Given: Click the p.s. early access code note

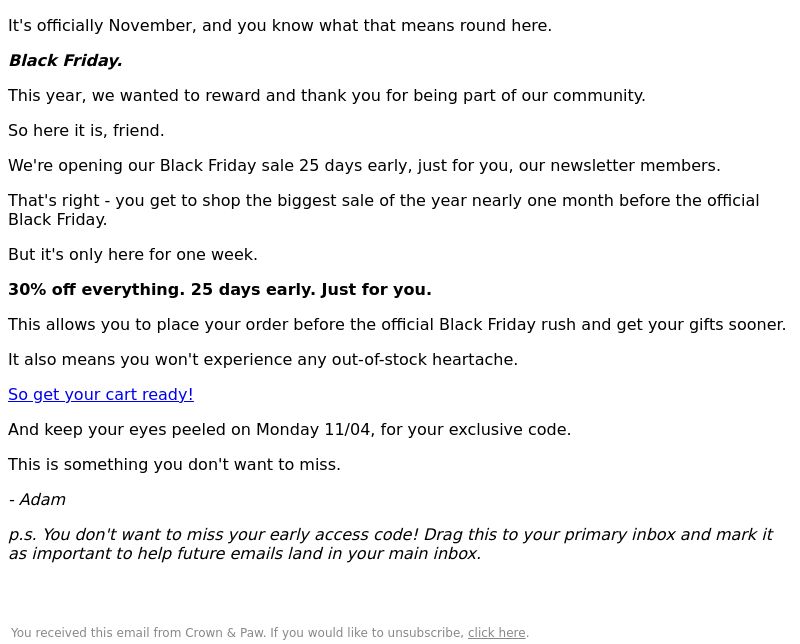Looking at the screenshot, I should pyautogui.click(x=391, y=544).
